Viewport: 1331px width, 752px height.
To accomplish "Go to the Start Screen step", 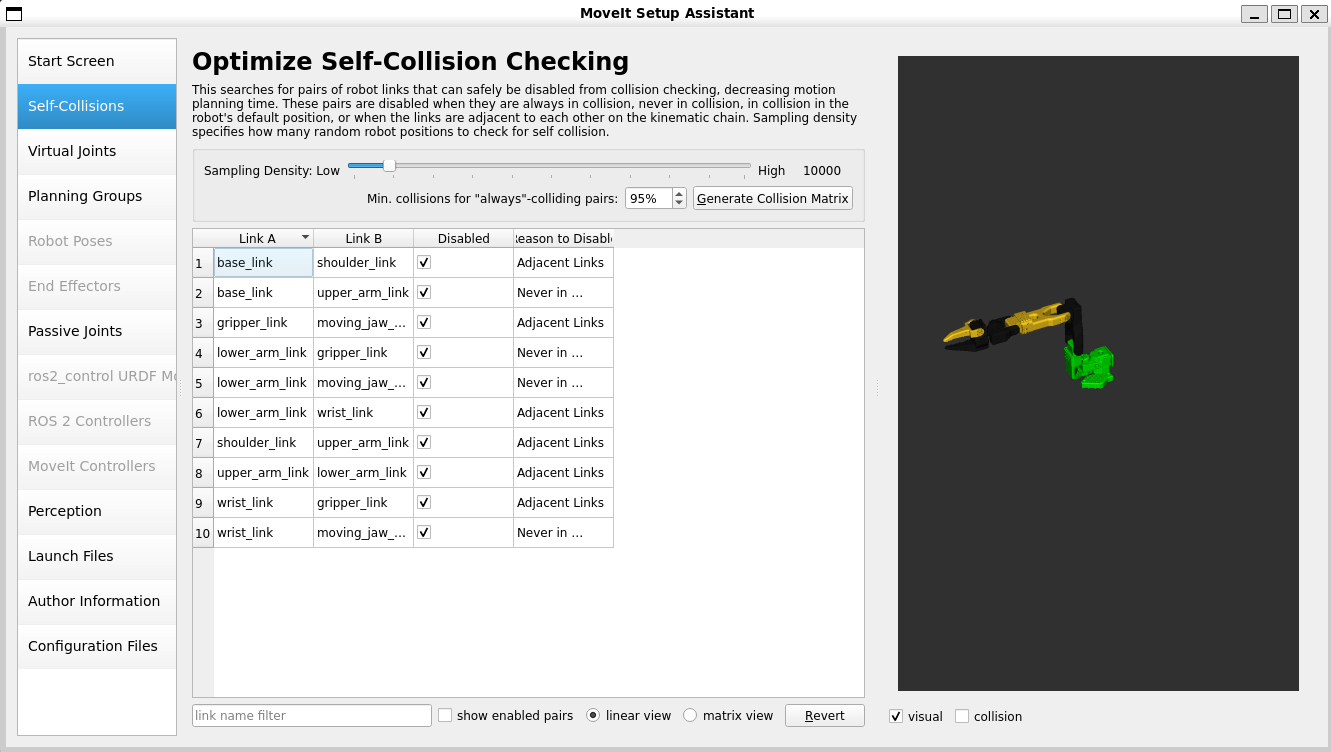I will (x=97, y=61).
